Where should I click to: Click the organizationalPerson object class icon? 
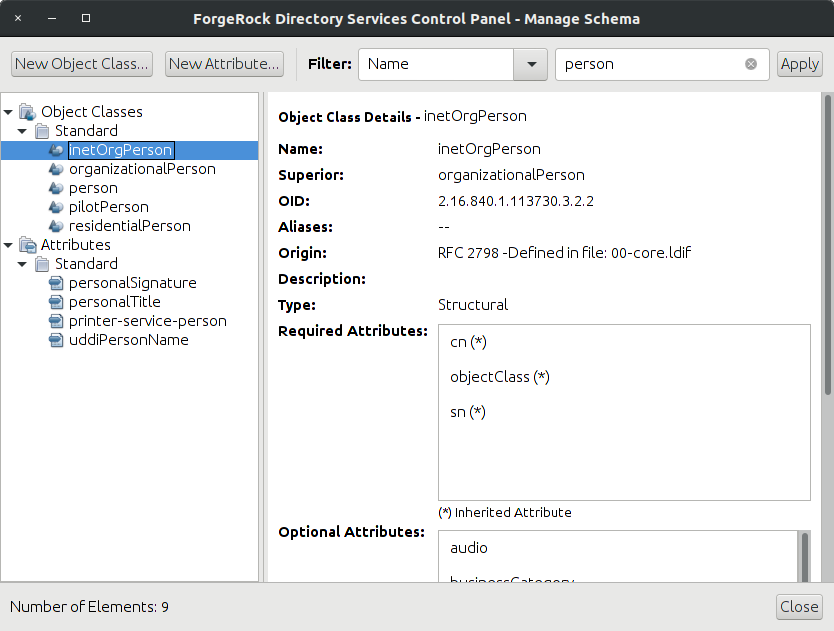pyautogui.click(x=56, y=169)
